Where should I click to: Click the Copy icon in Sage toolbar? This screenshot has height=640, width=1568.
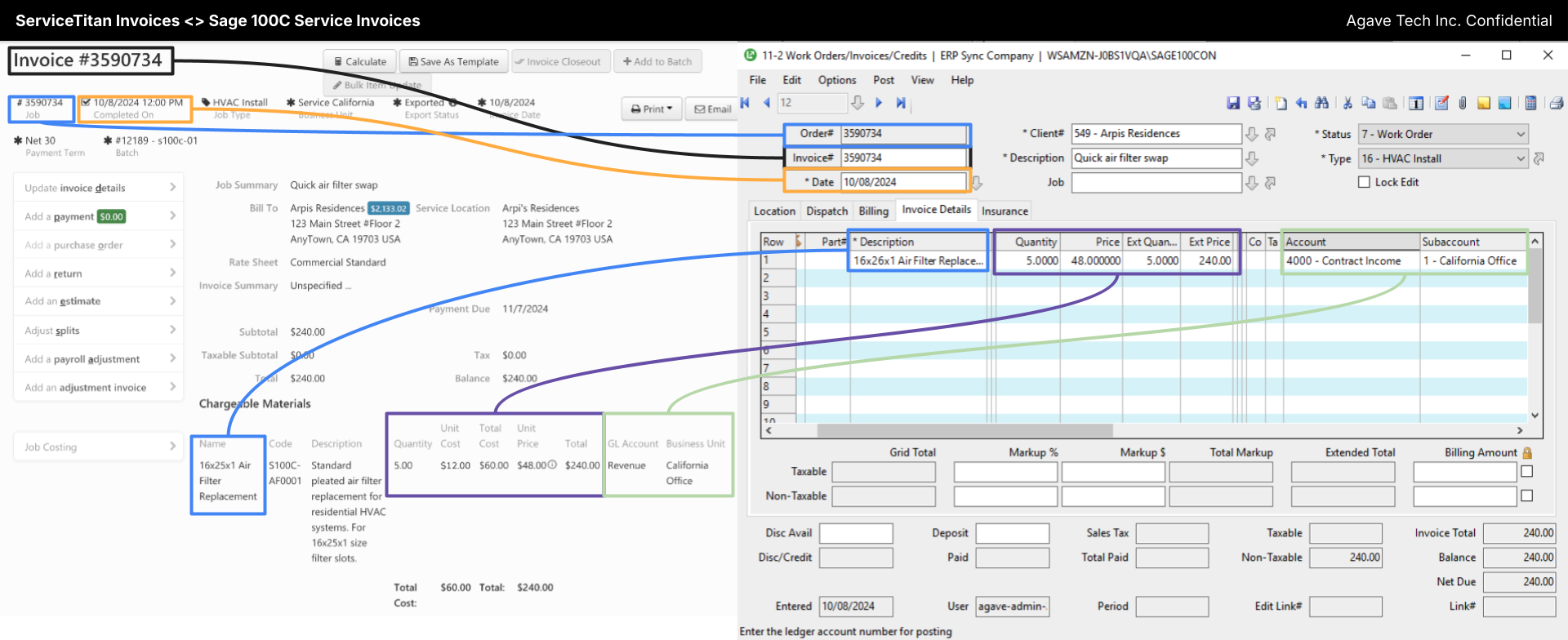[1368, 103]
